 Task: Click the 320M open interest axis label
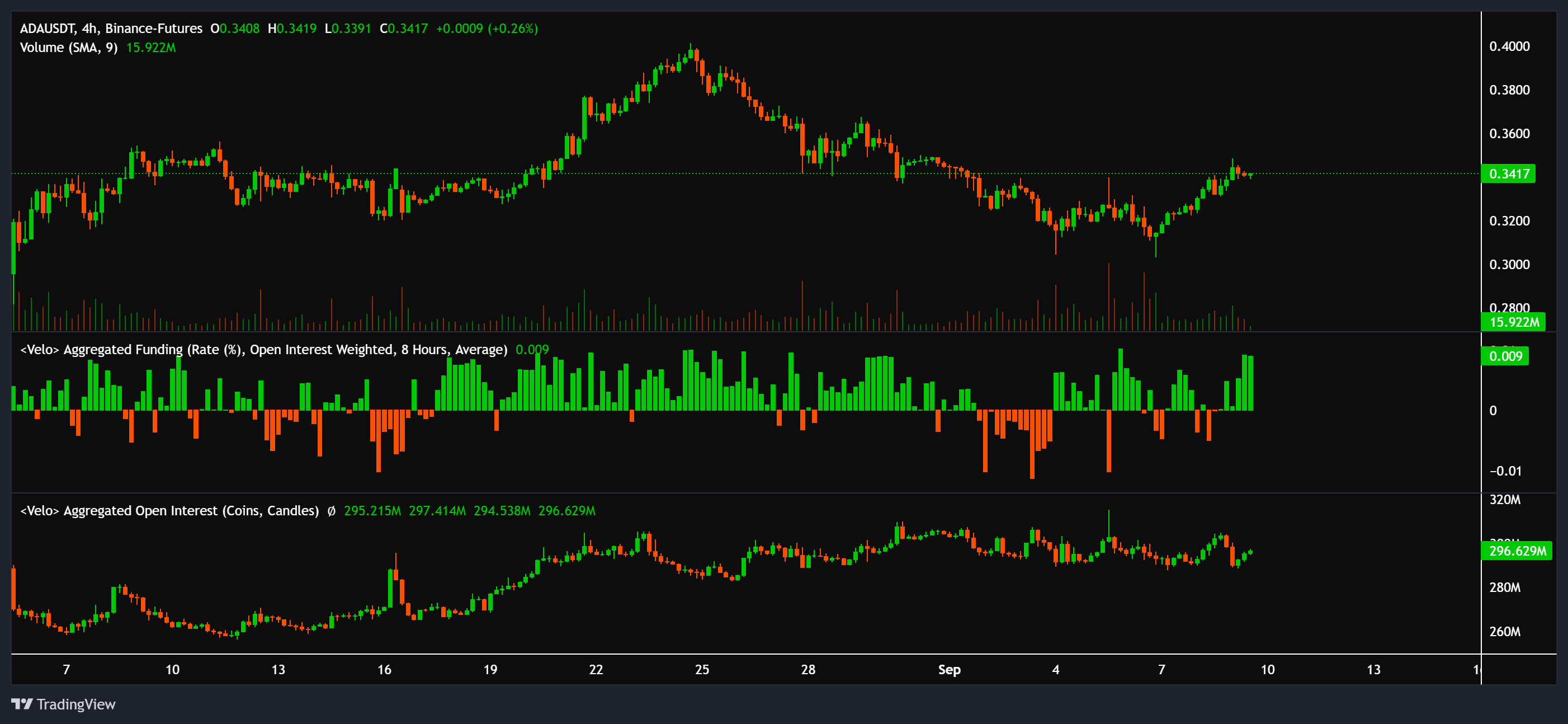tap(1505, 500)
